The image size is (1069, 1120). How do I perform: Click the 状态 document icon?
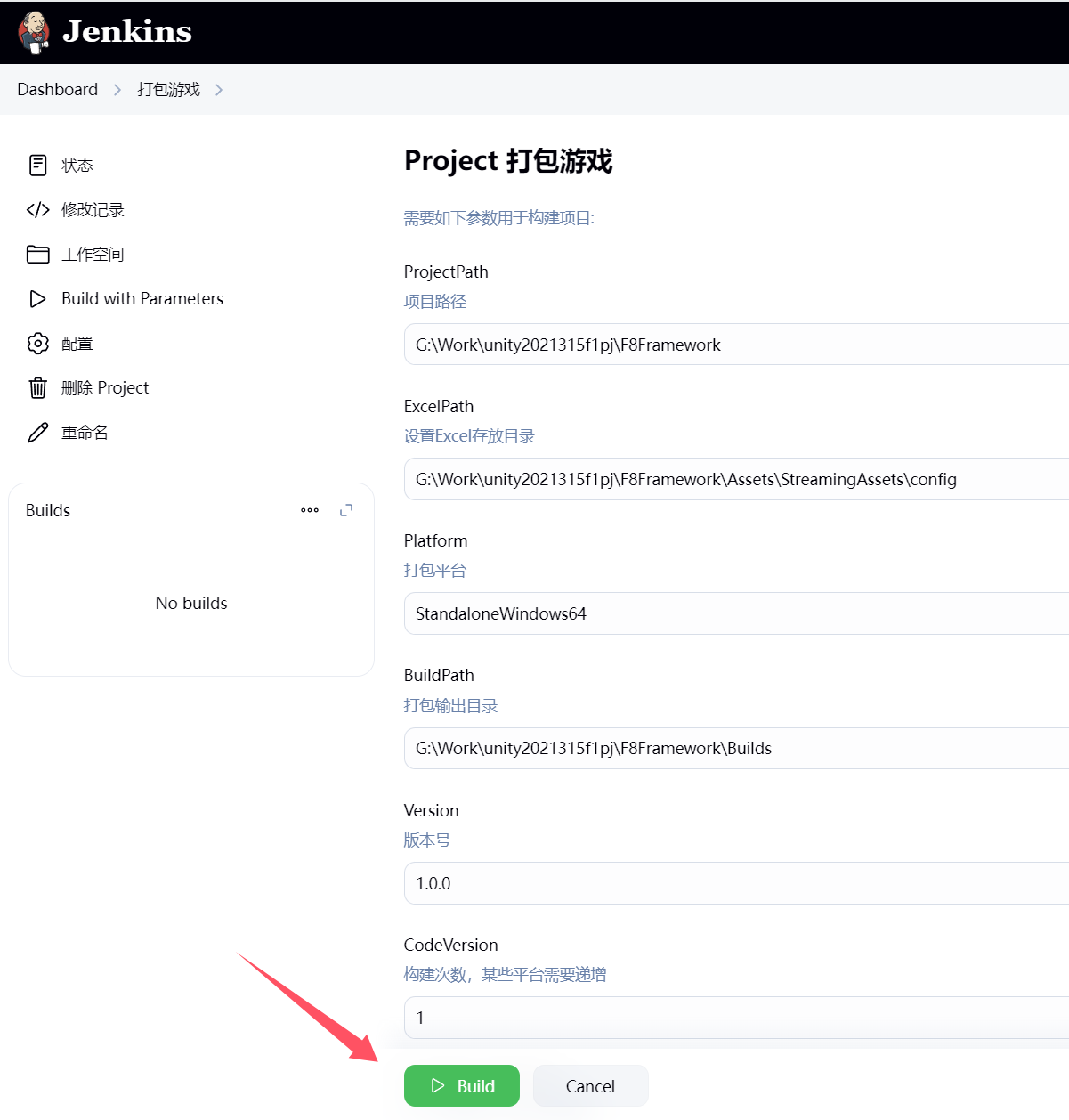[38, 165]
